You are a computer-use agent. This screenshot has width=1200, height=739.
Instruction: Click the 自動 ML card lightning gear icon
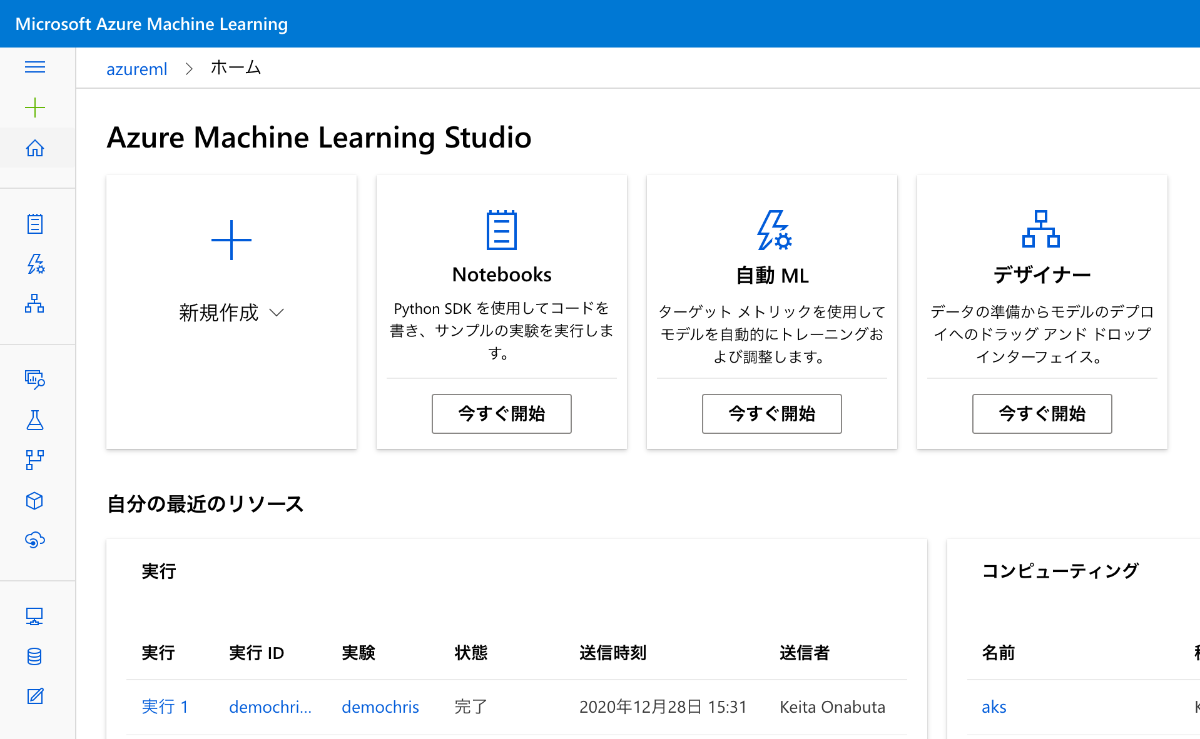(772, 230)
